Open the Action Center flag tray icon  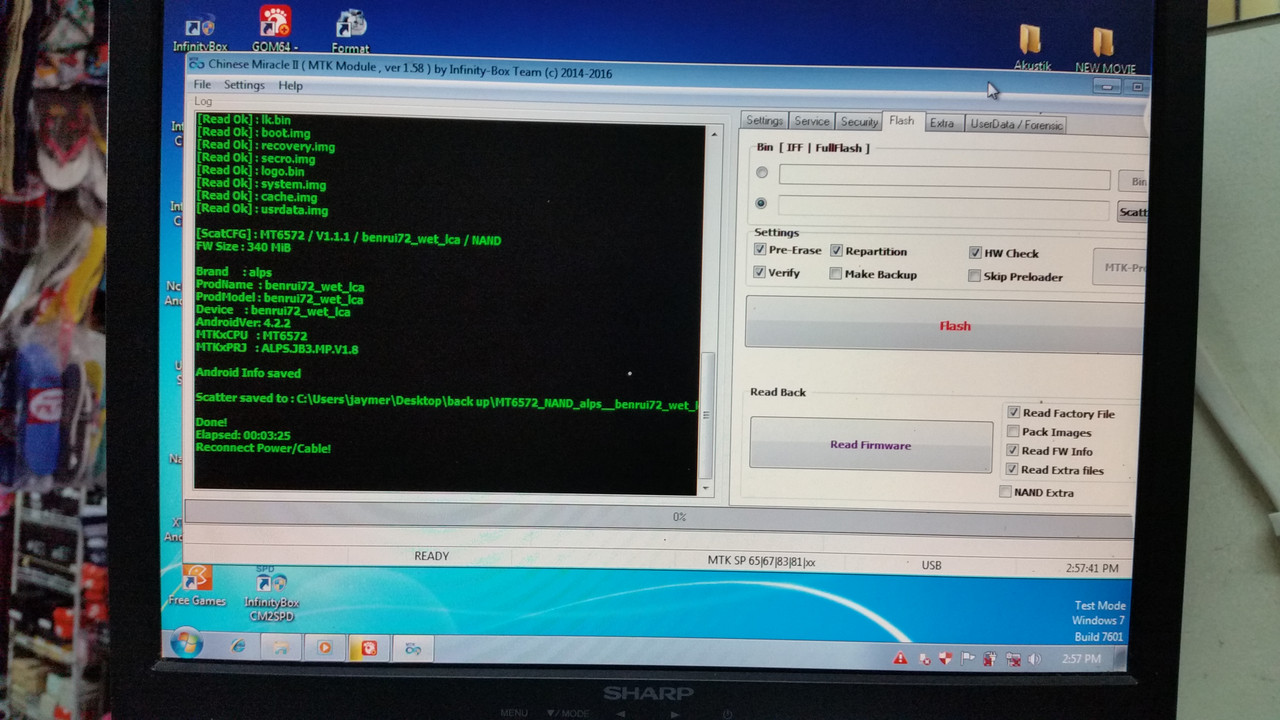(967, 659)
